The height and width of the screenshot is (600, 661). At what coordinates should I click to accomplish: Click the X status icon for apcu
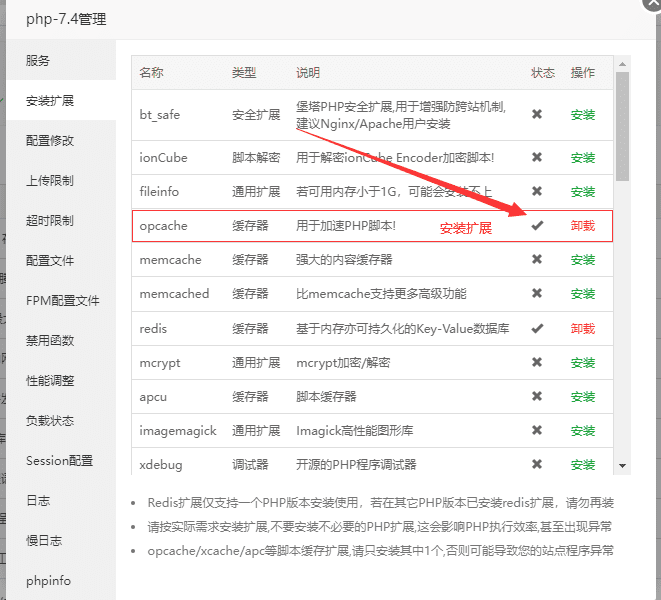tap(537, 396)
